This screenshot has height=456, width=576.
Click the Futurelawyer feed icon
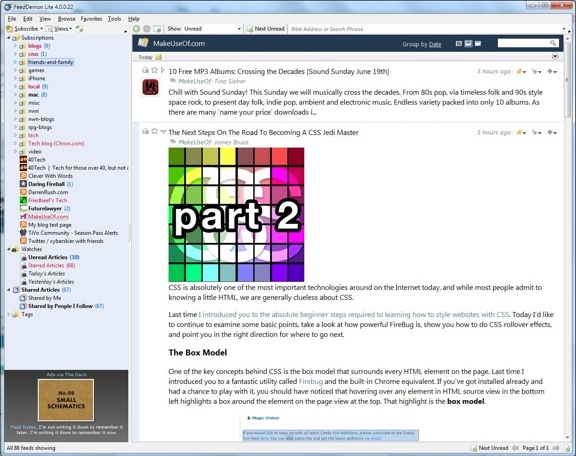[x=23, y=208]
